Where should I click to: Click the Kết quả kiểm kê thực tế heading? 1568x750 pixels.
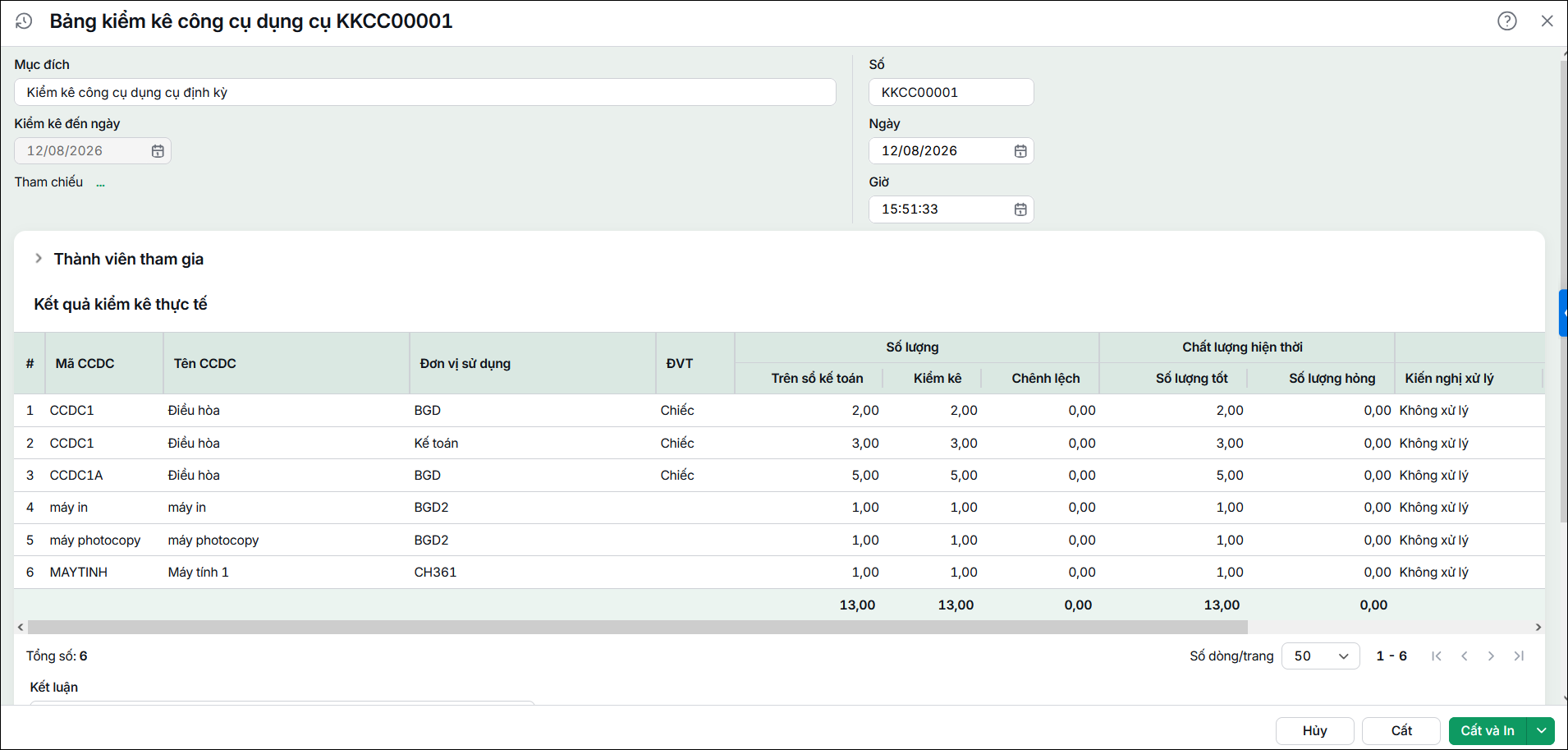pos(121,304)
